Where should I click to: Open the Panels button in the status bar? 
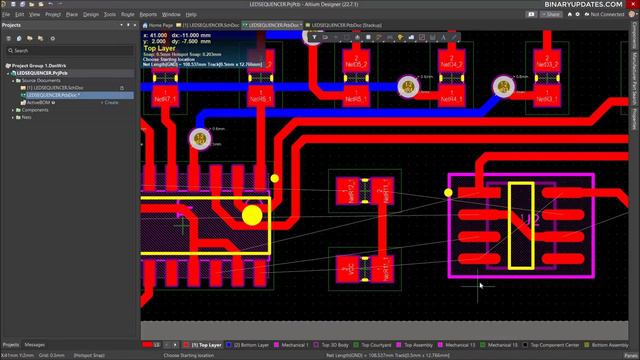pos(631,356)
